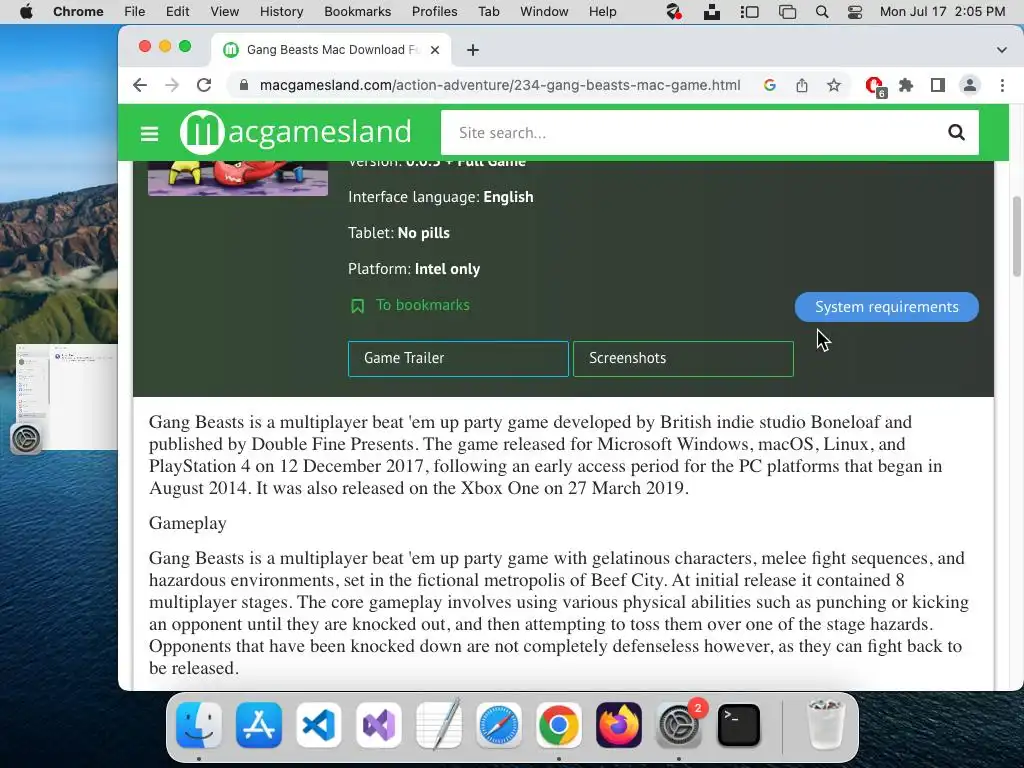Expand the tab search chevron

click(x=1002, y=50)
